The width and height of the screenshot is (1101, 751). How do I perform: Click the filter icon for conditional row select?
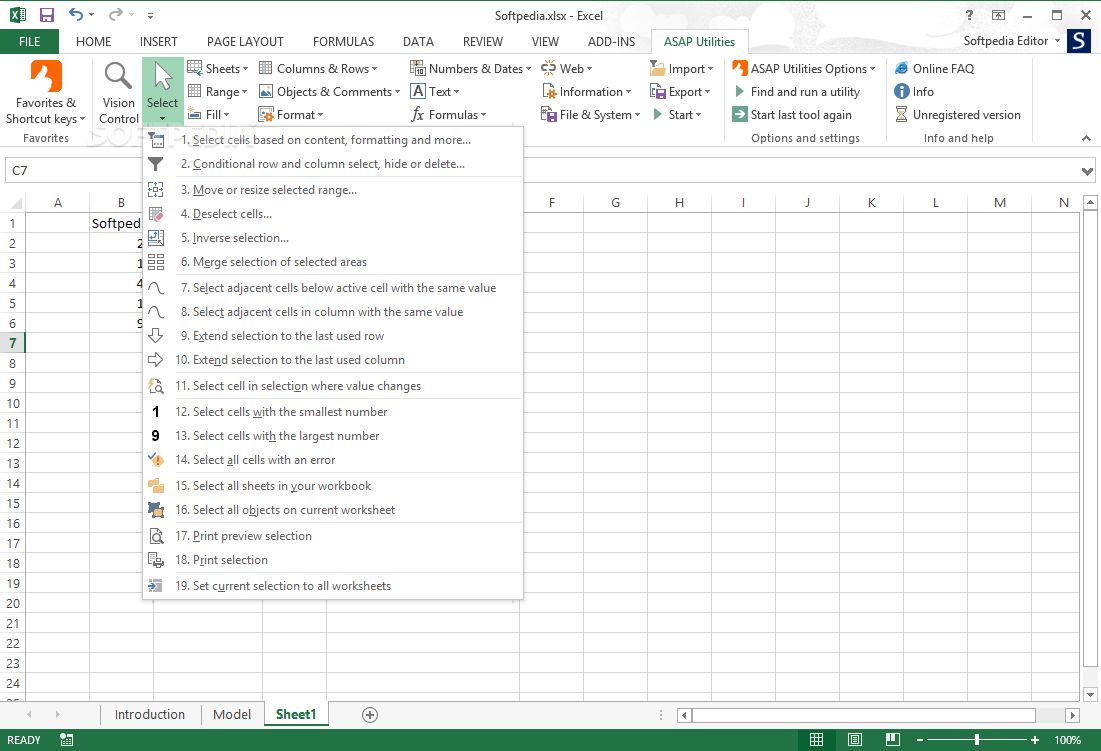pos(156,164)
